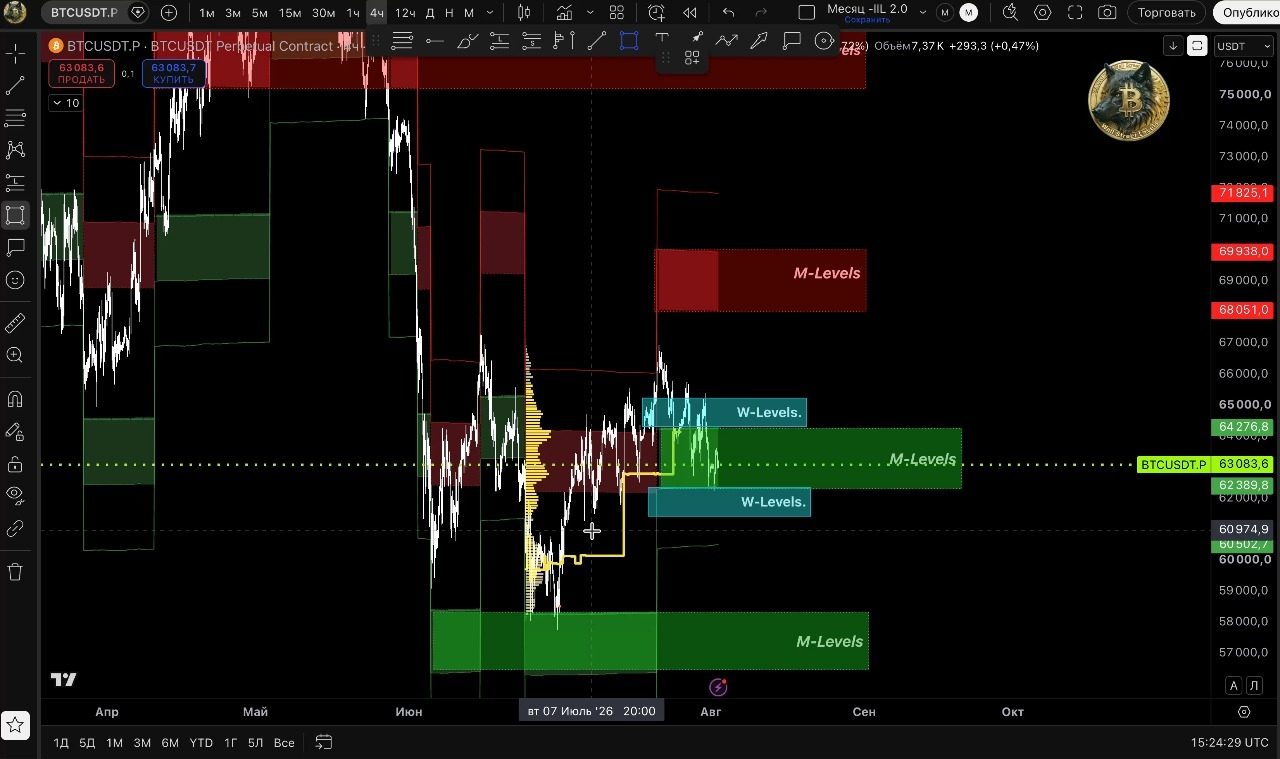This screenshot has height=759, width=1280.
Task: Select the daily Д timeframe
Action: point(430,13)
